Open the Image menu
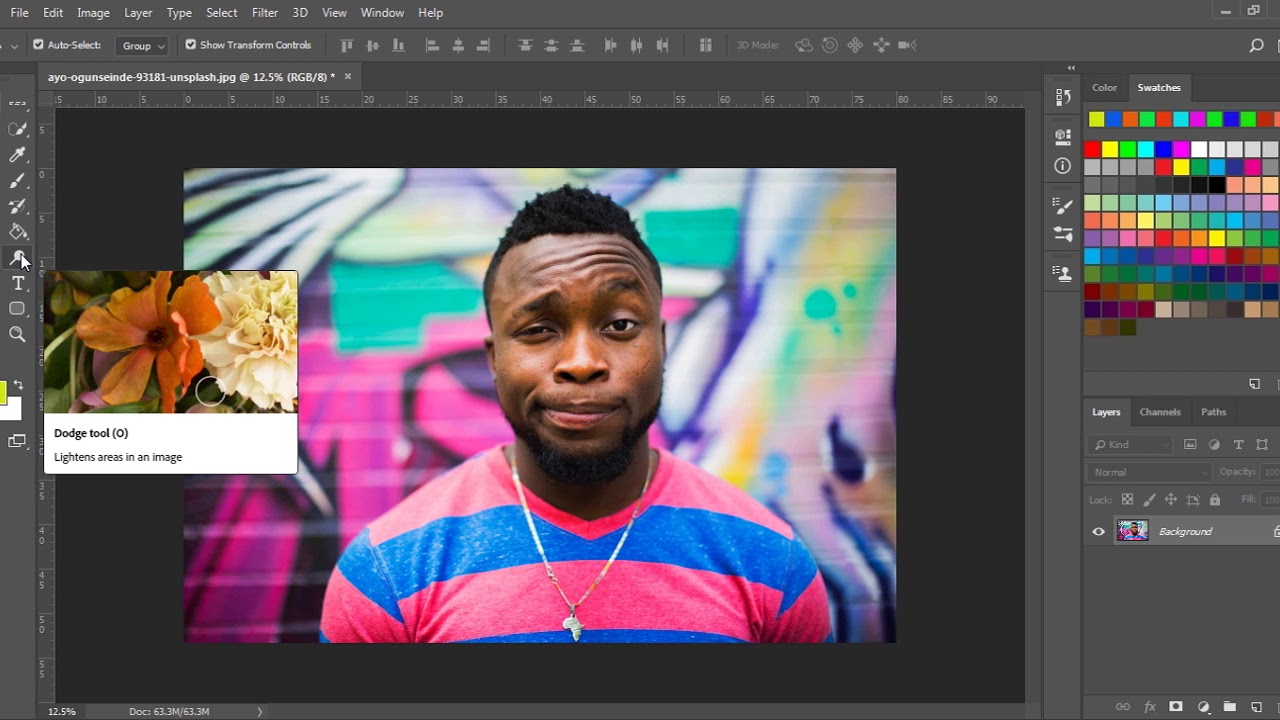 click(x=93, y=13)
